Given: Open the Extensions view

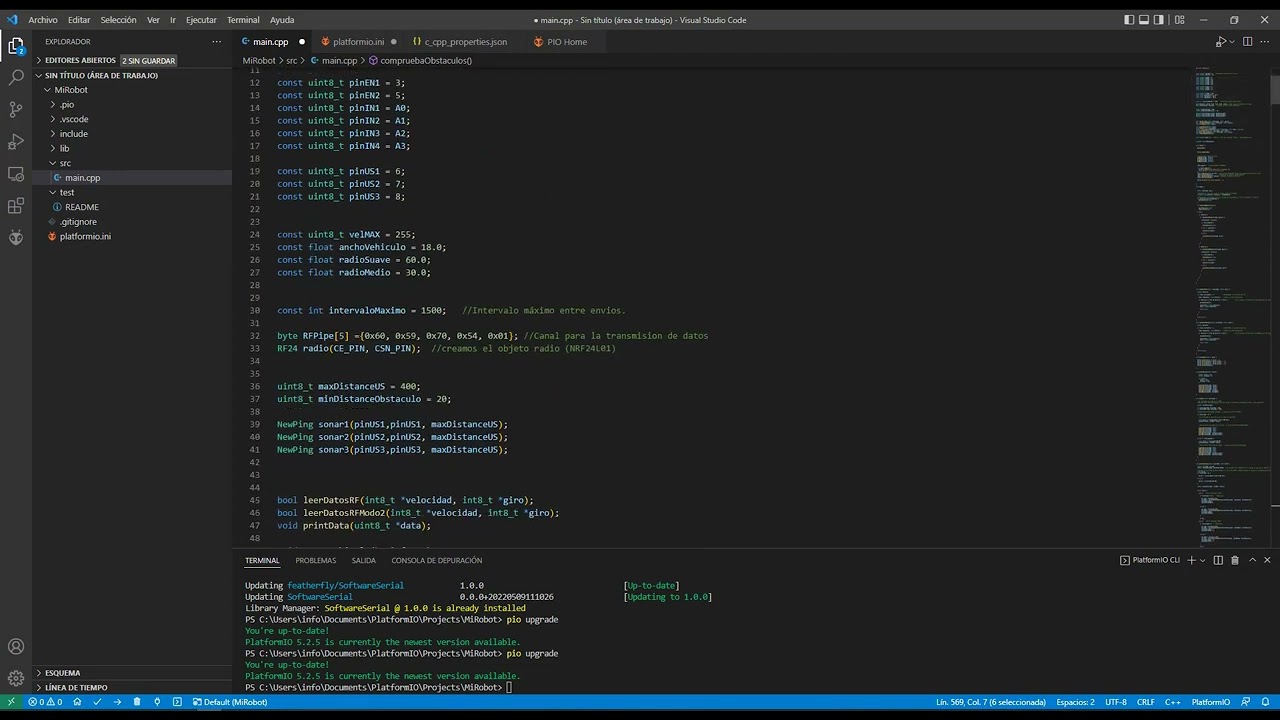Looking at the screenshot, I should click(16, 206).
